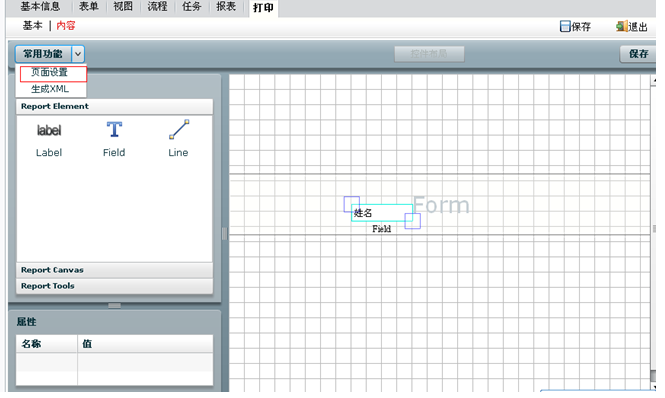
Task: Click the 保存 button on designer toolbar
Action: point(638,54)
